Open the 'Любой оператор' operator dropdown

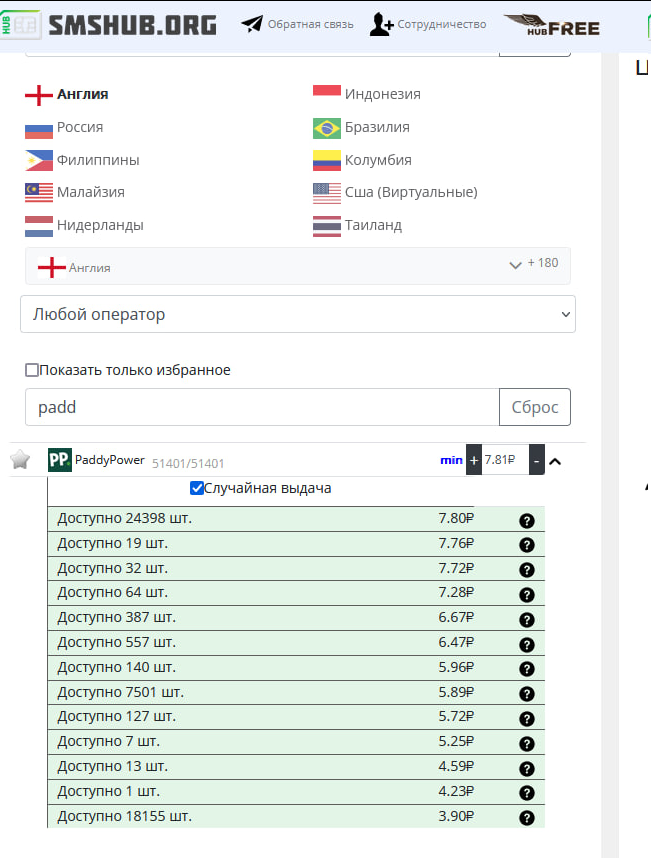point(298,314)
